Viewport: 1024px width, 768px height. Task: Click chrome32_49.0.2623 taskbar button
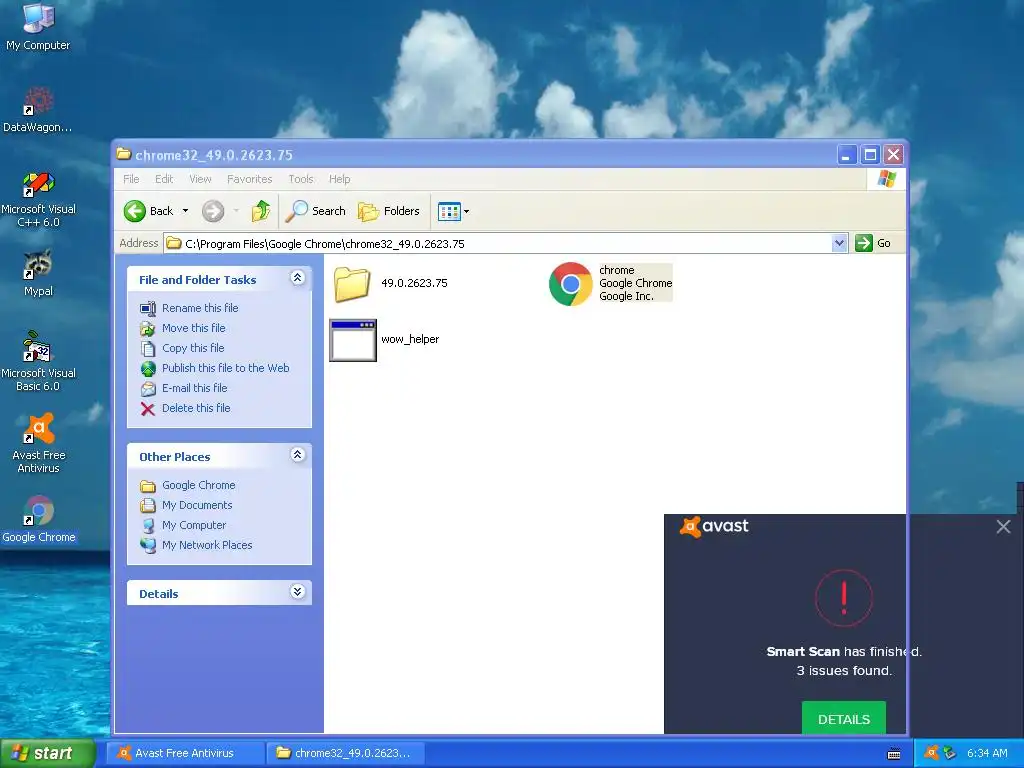tap(346, 753)
